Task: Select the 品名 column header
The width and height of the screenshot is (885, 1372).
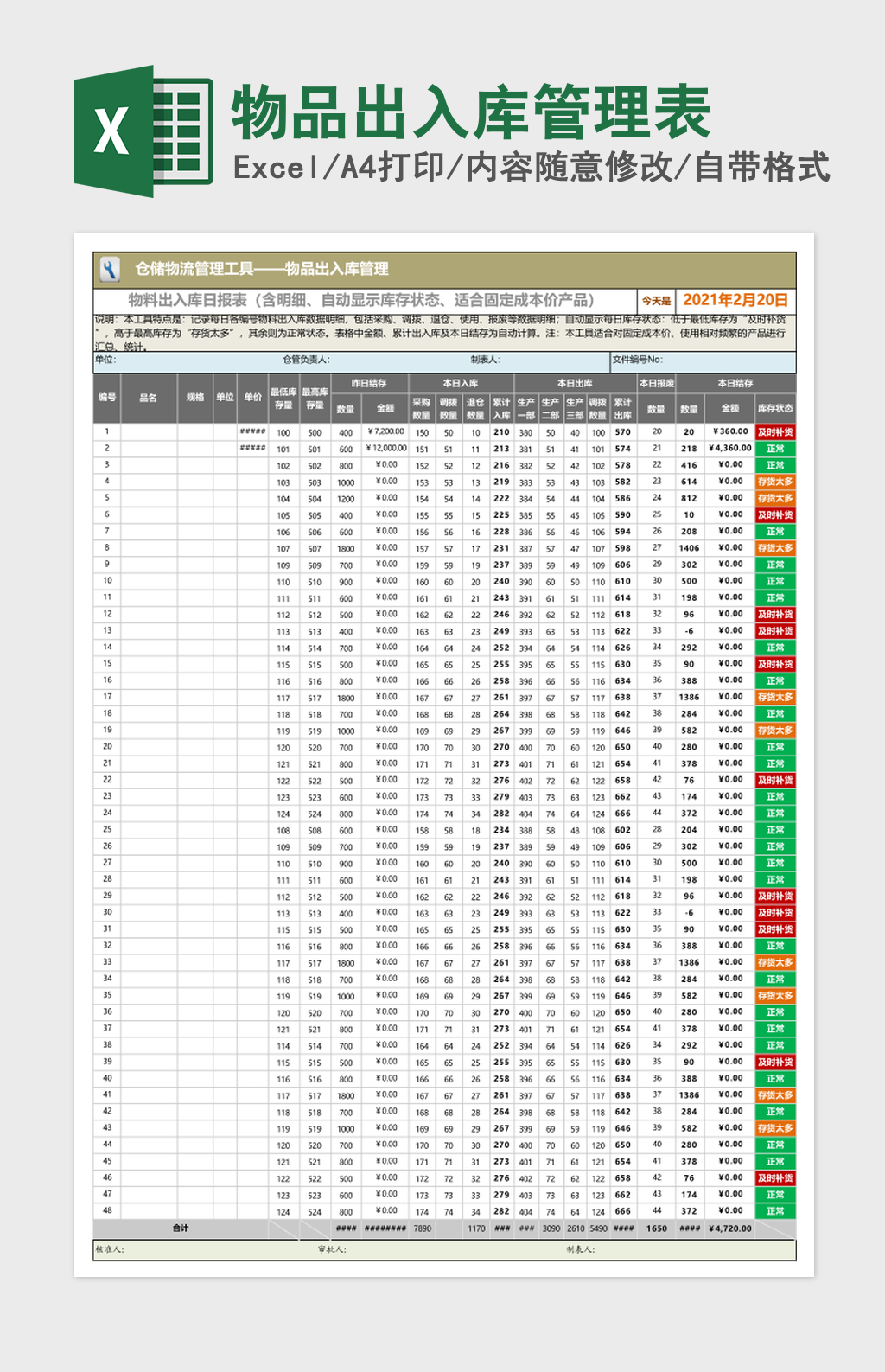Action: [149, 398]
